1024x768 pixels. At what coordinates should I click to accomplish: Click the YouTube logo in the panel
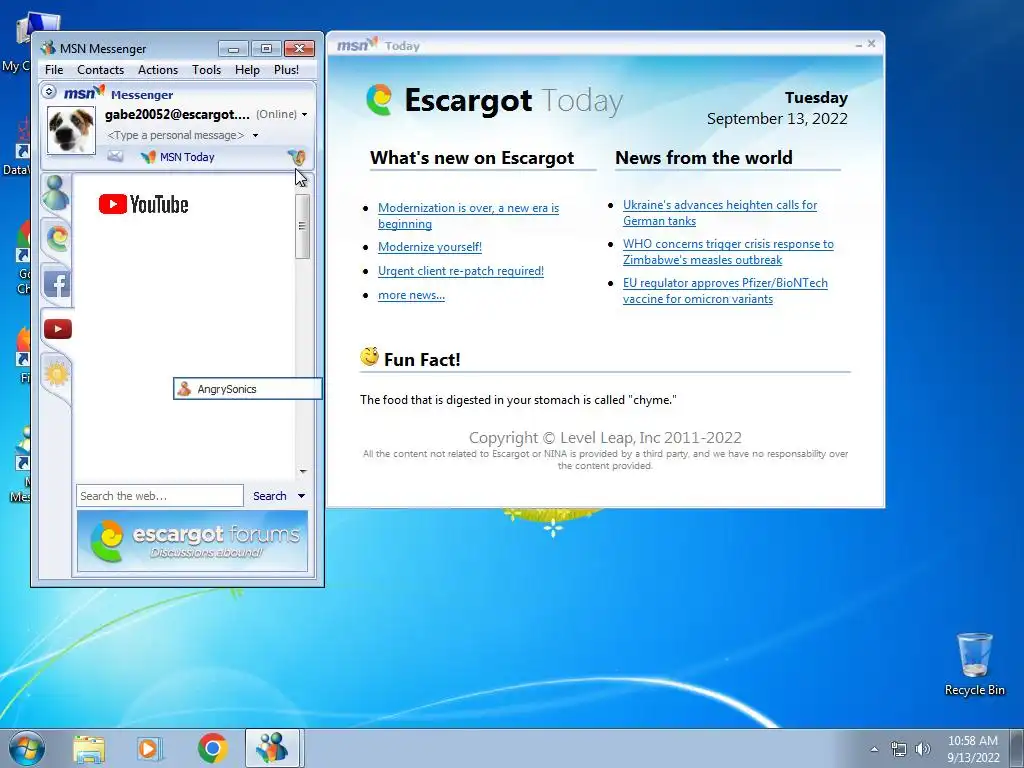144,204
